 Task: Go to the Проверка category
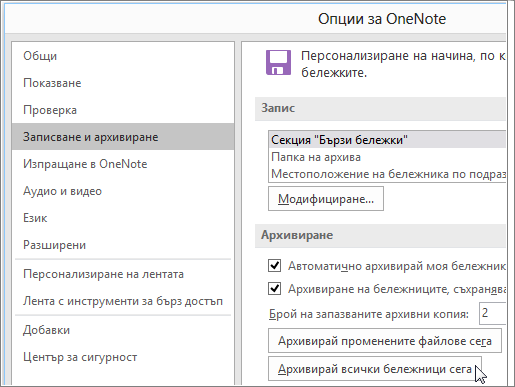(x=123, y=110)
